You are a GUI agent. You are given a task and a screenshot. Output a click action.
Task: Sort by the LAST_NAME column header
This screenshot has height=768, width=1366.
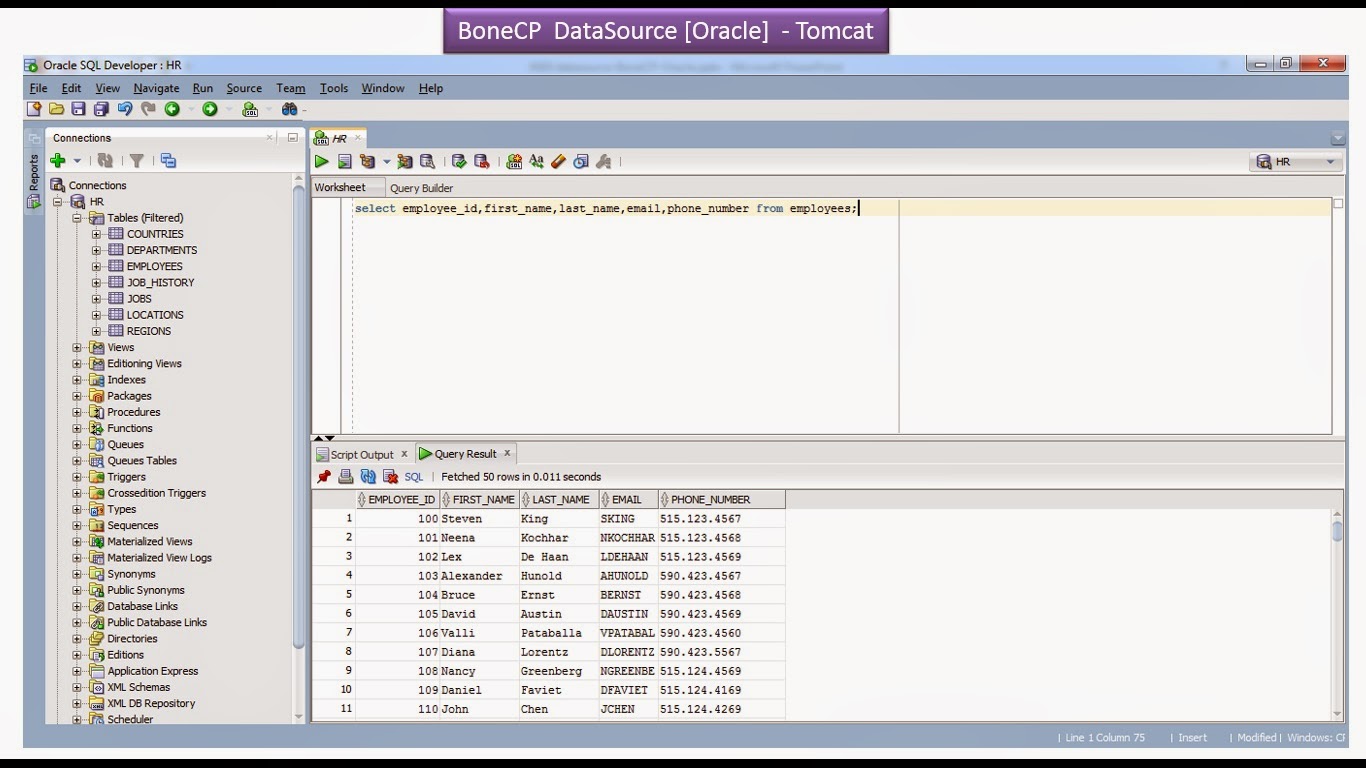(559, 499)
